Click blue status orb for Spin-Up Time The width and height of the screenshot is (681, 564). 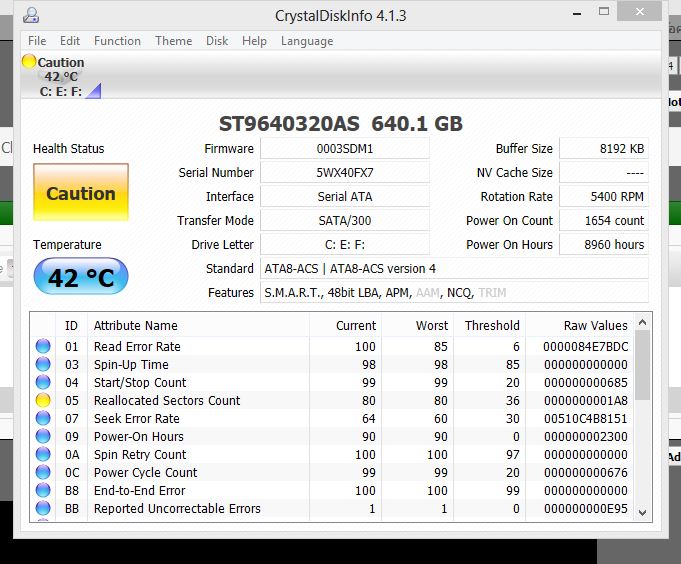43,364
